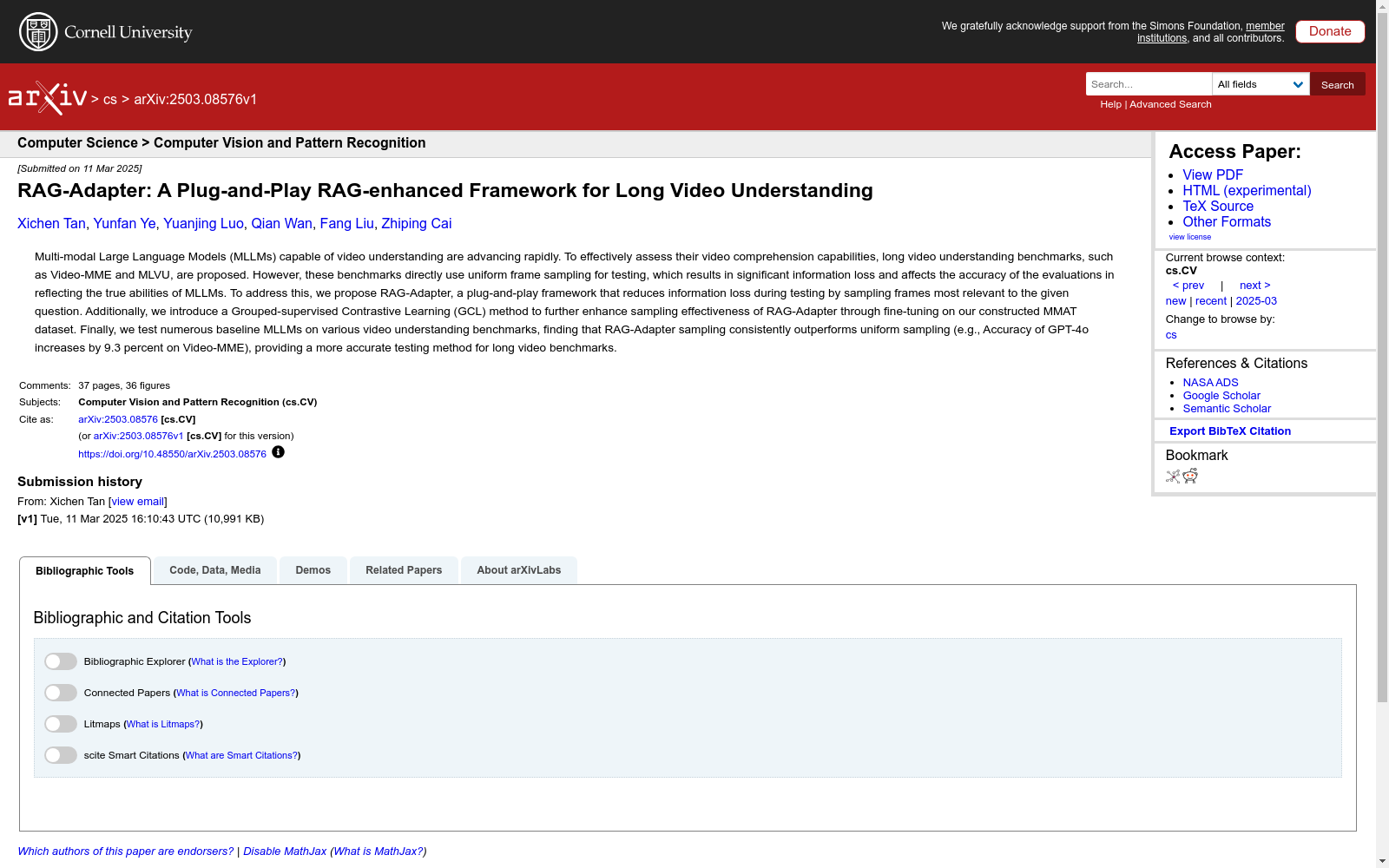Go to next paper in cs.CV
This screenshot has width=1389, height=868.
click(x=1254, y=285)
